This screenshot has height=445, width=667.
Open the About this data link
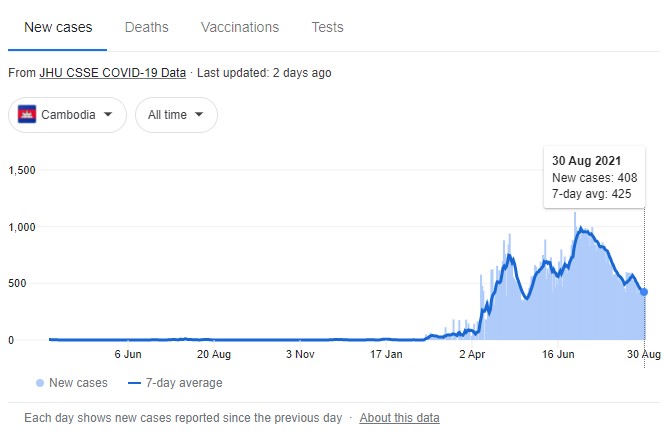[399, 418]
